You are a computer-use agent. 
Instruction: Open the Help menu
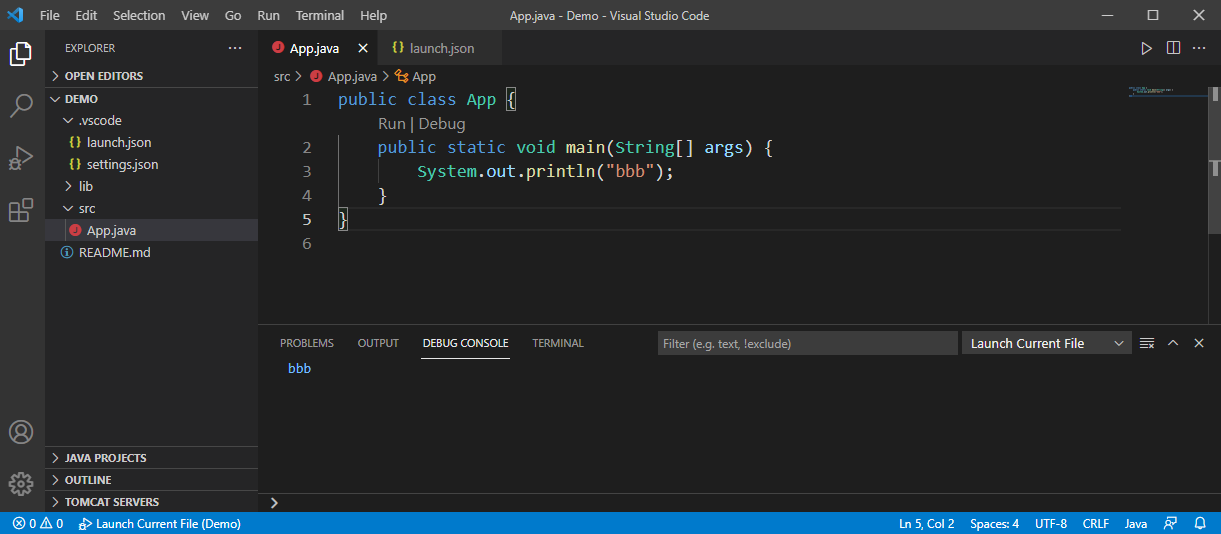(x=373, y=15)
